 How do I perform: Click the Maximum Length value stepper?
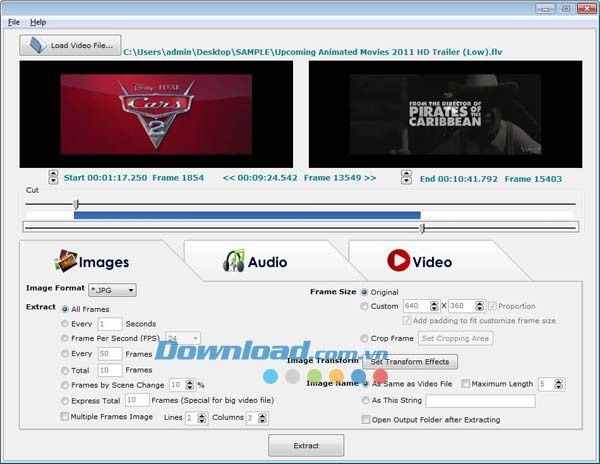point(559,384)
